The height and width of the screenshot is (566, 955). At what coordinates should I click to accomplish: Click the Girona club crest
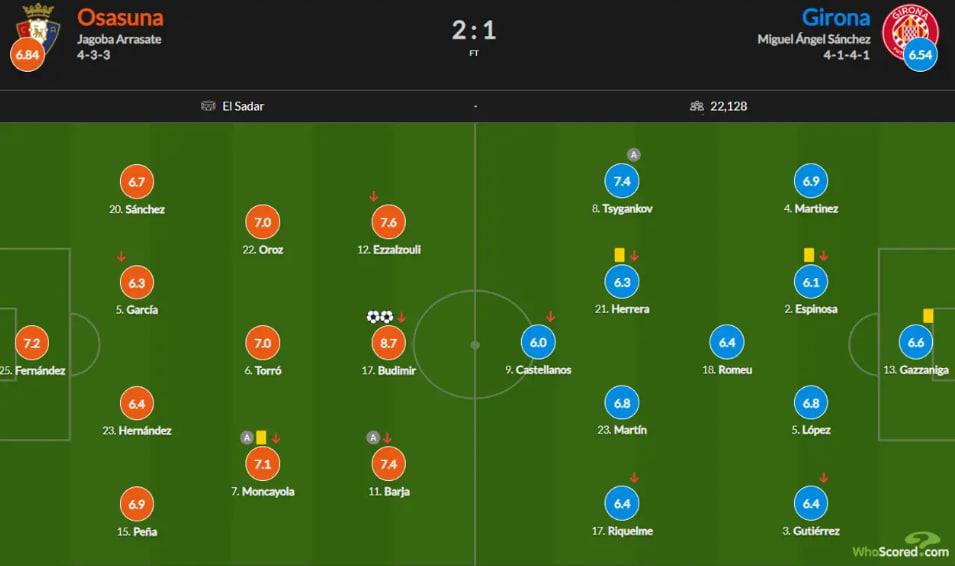[910, 24]
